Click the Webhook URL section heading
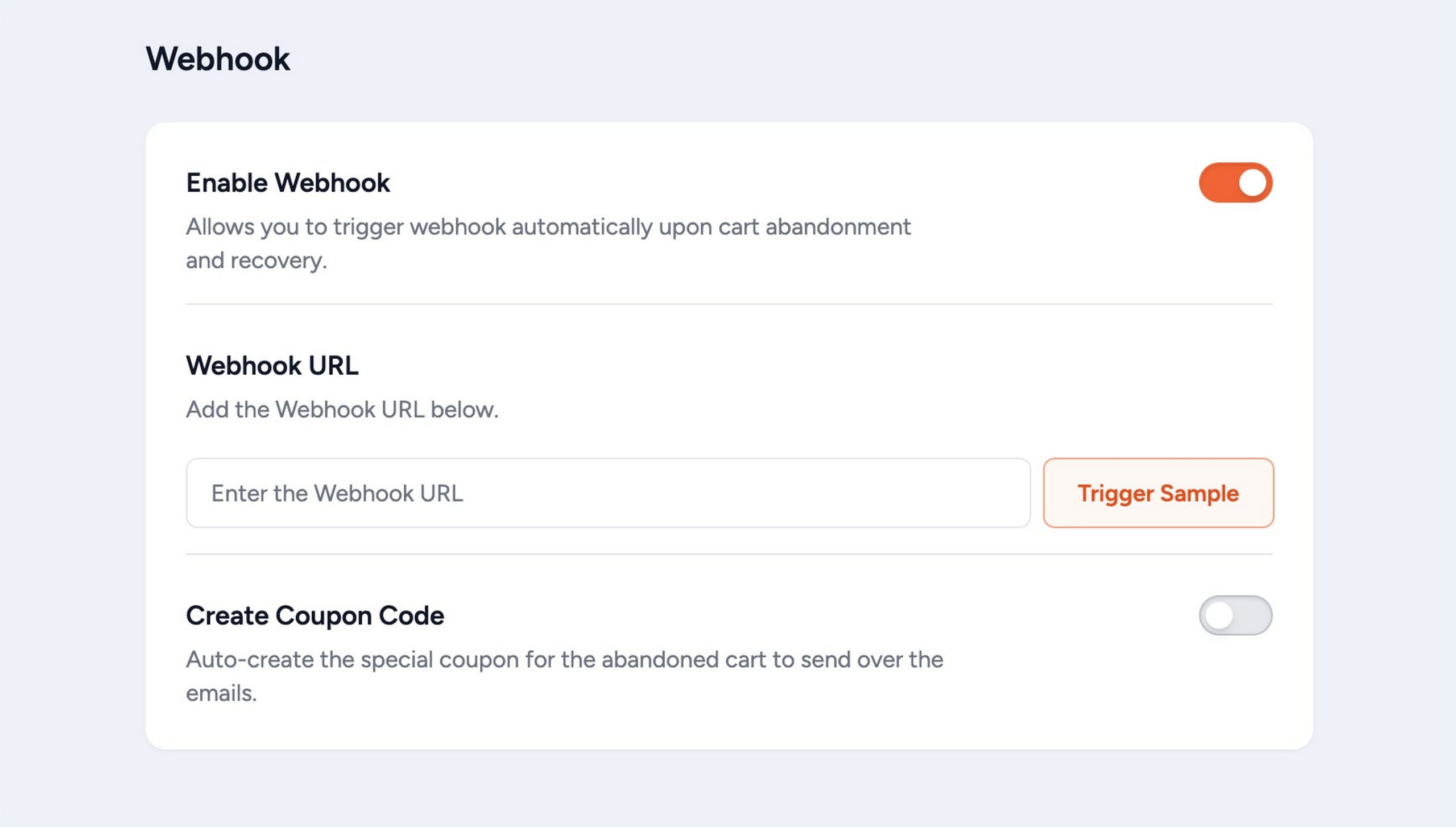 [272, 365]
